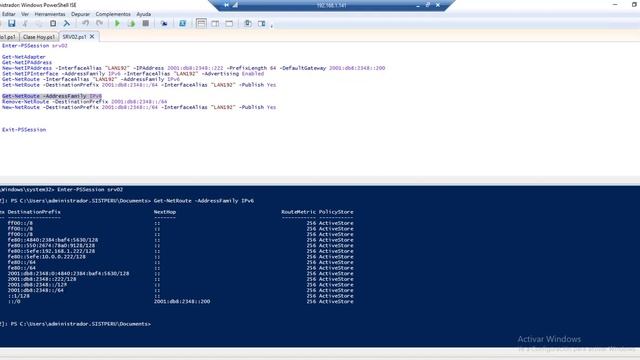
Task: Open the Ver menu
Action: (25, 14)
